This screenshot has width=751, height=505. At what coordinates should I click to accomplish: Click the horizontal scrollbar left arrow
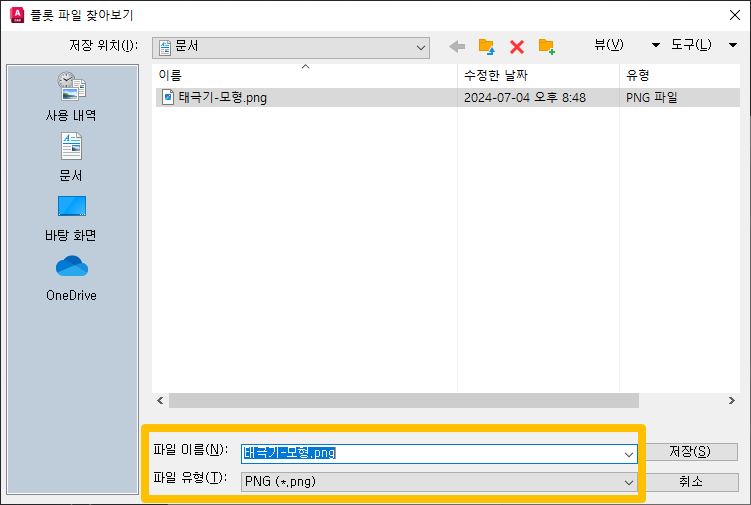coord(160,401)
